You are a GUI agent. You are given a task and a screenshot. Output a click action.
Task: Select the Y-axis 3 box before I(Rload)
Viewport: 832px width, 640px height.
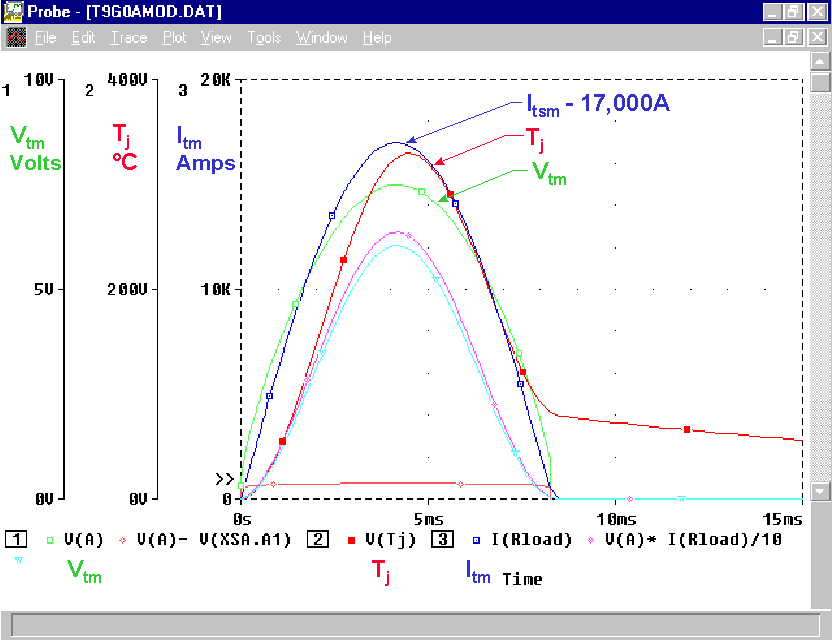(442, 540)
